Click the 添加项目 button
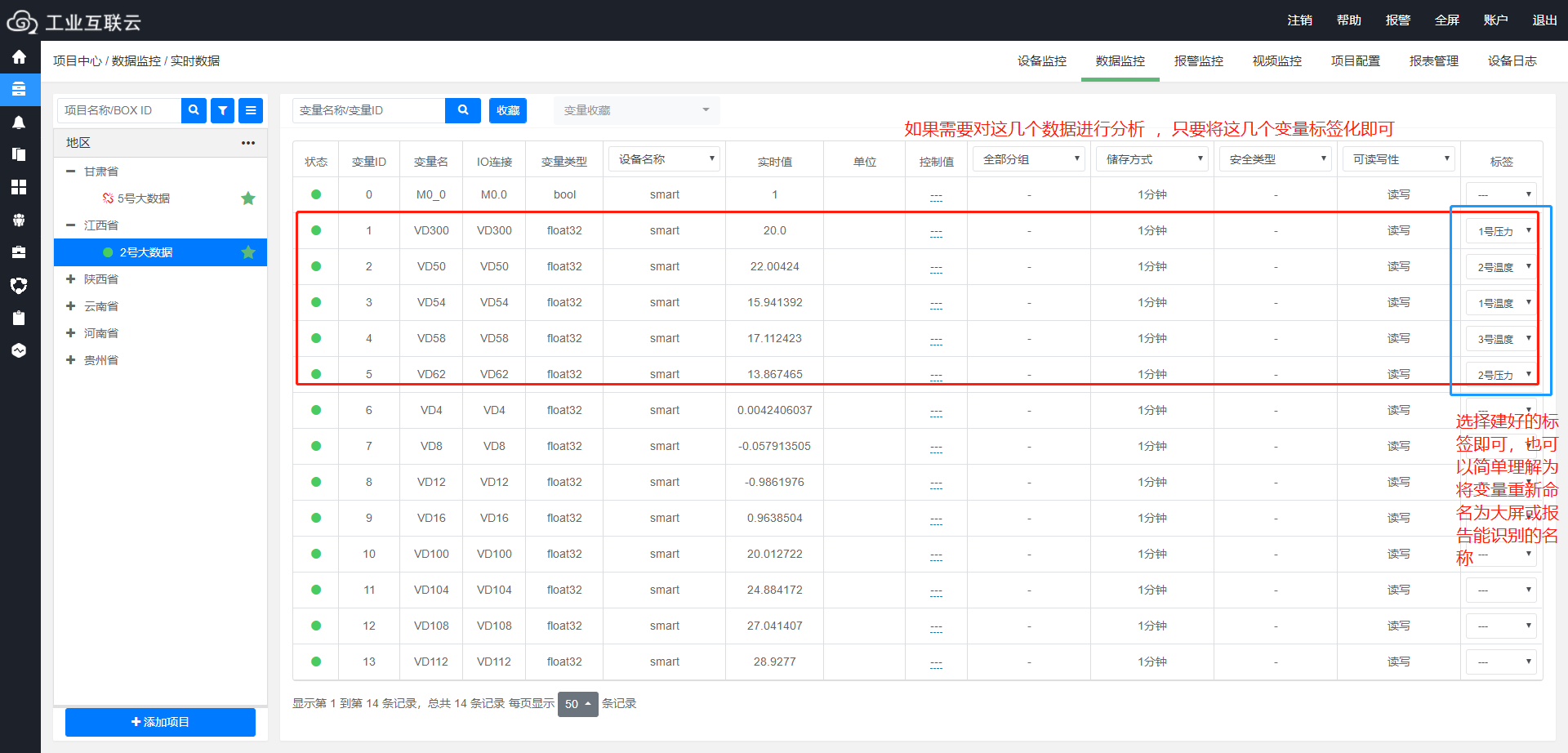Image resolution: width=1568 pixels, height=753 pixels. [x=160, y=722]
